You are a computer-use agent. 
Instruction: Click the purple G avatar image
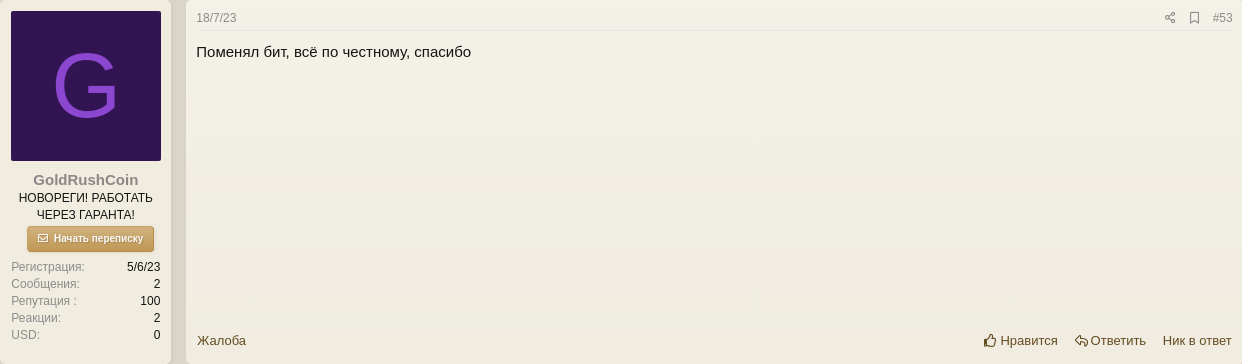(x=86, y=86)
